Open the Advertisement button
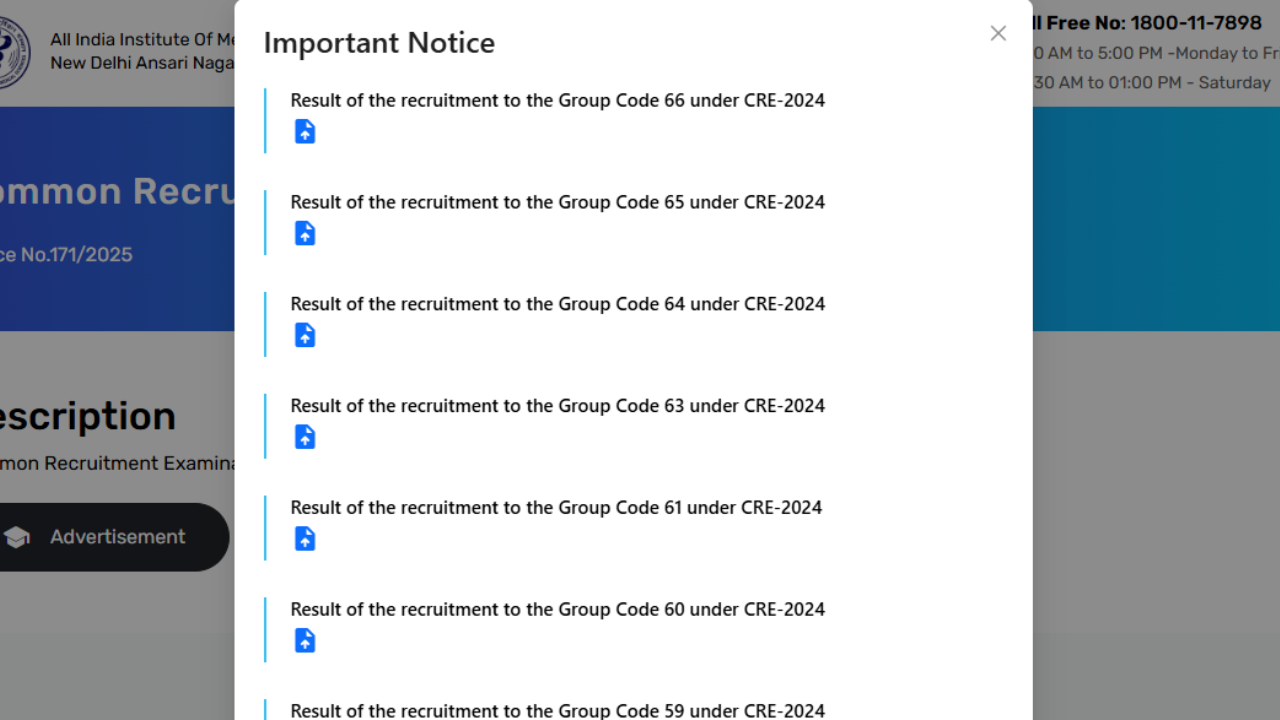The width and height of the screenshot is (1280, 720). [112, 537]
